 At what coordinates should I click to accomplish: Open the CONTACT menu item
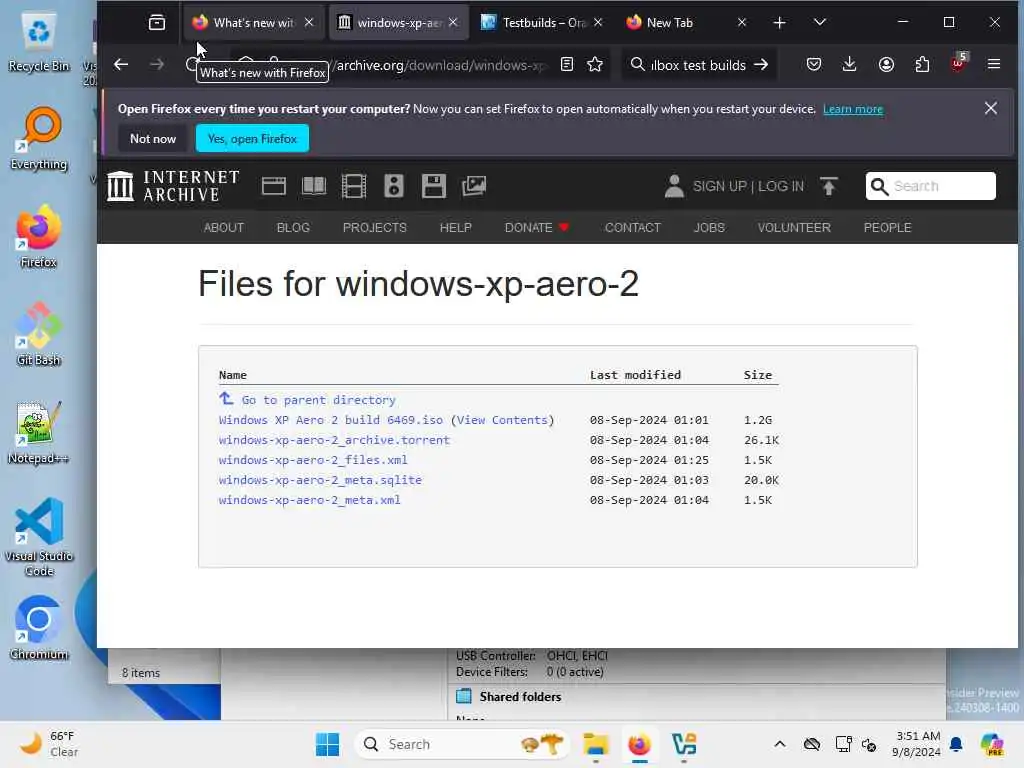coord(633,227)
